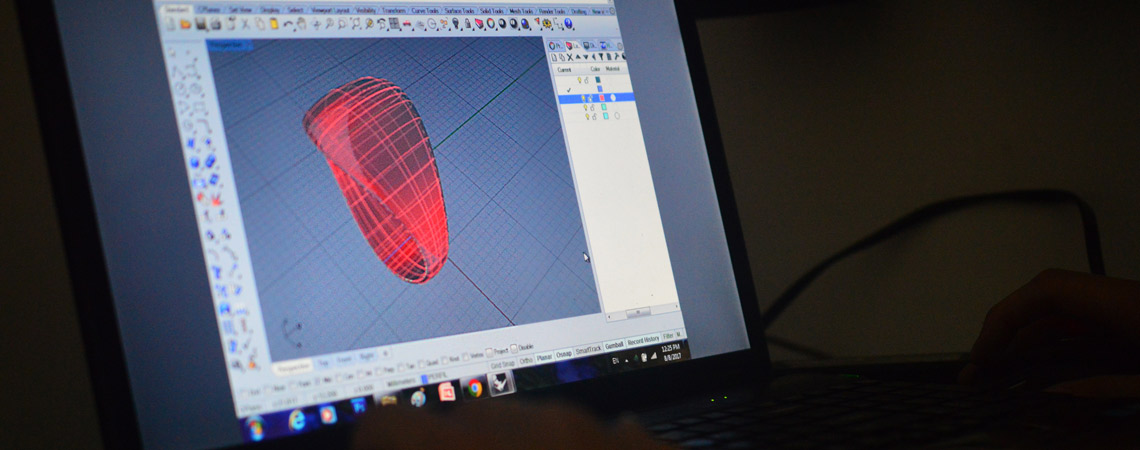1140x450 pixels.
Task: Switch to the Right viewport tab
Action: (366, 356)
